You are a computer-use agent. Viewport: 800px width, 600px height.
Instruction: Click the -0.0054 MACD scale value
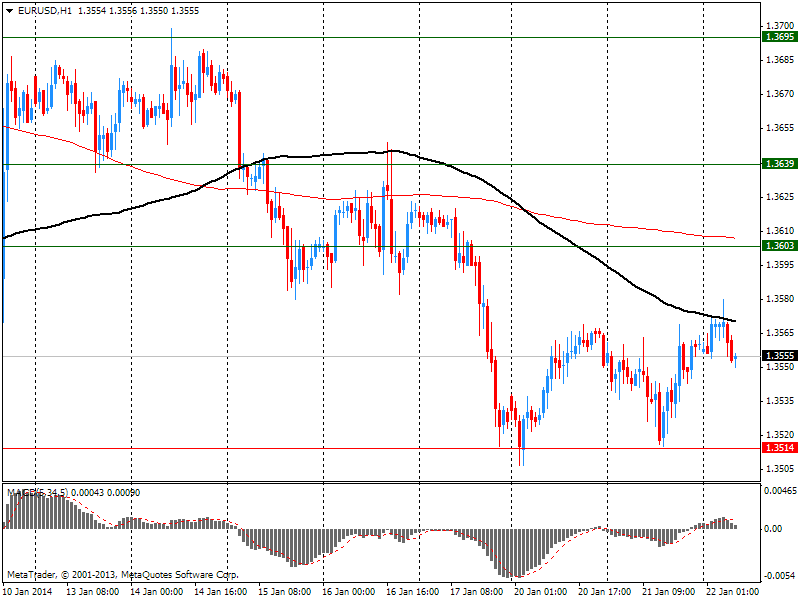tap(780, 576)
